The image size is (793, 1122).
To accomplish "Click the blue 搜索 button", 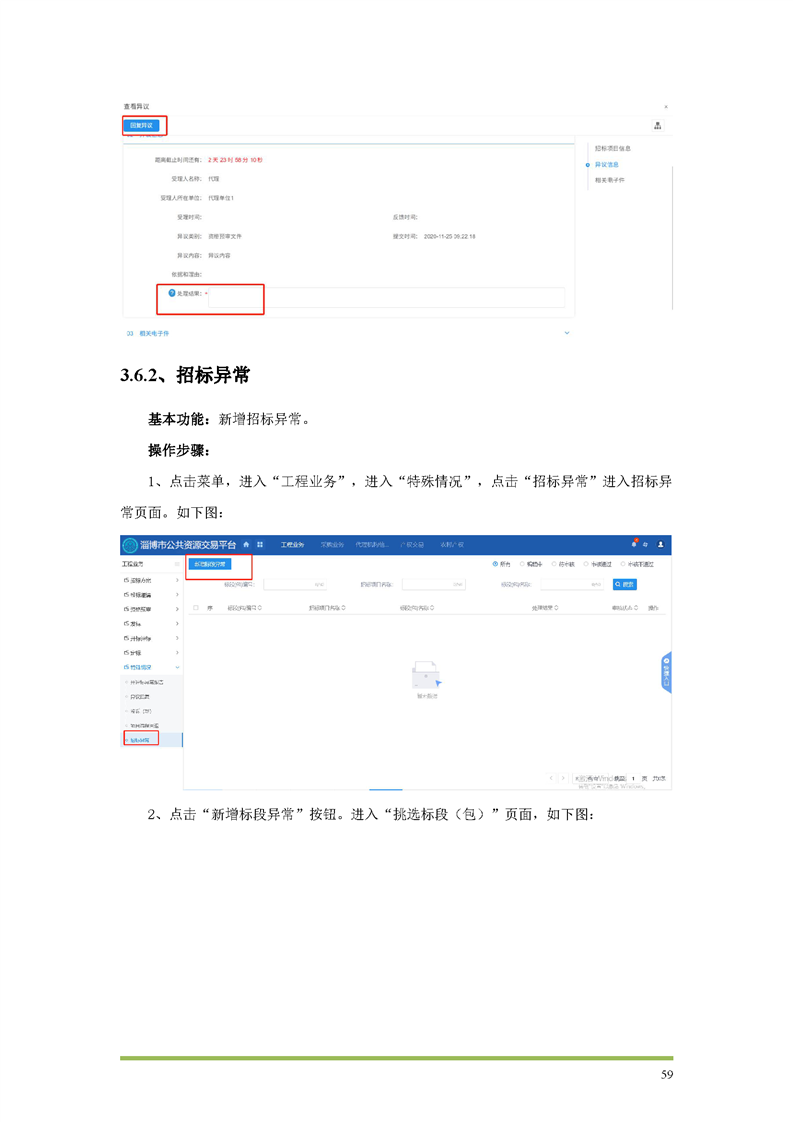I will (x=625, y=584).
